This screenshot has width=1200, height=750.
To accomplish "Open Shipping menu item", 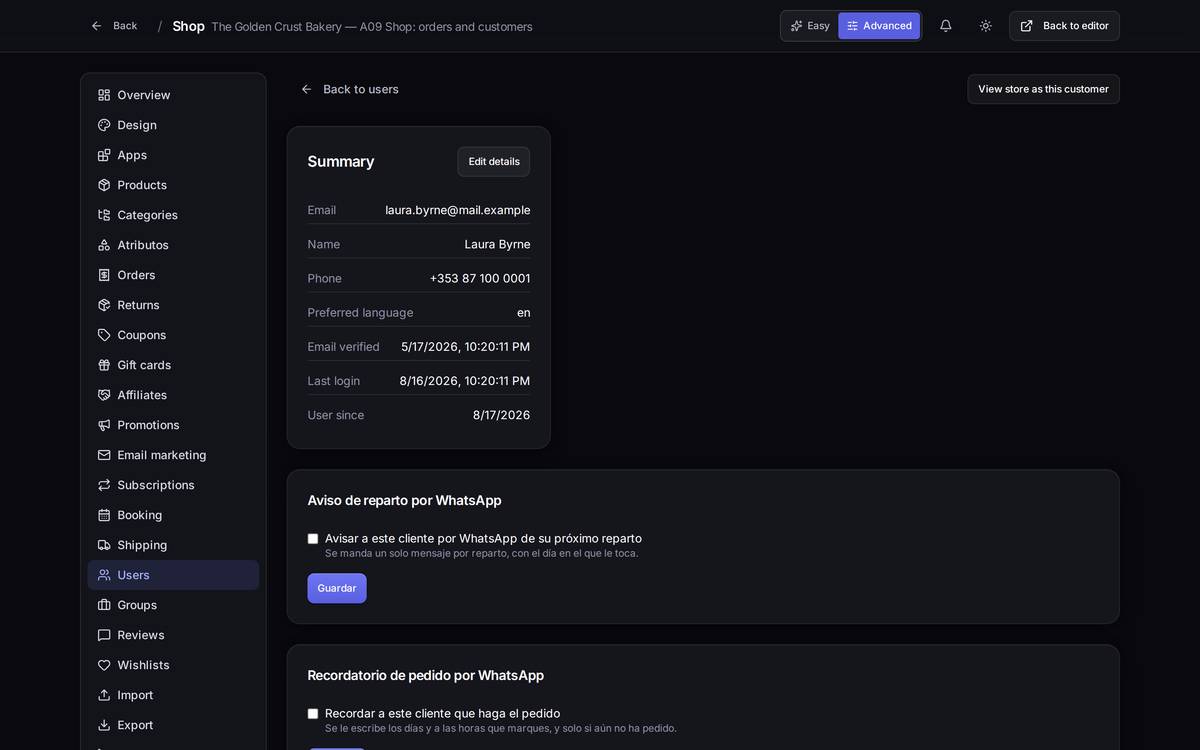I will click(173, 545).
